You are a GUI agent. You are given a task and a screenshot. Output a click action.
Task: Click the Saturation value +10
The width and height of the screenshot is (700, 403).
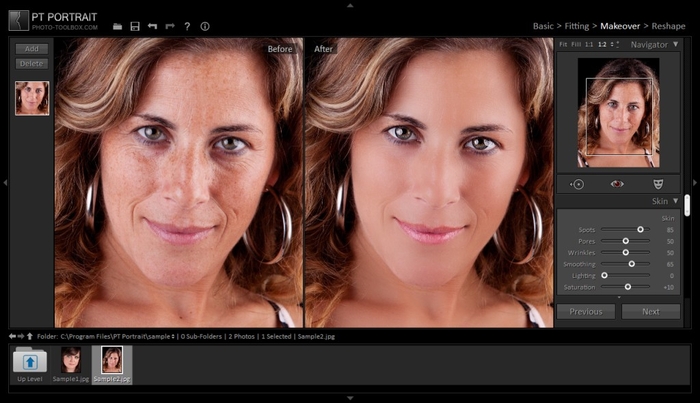coord(668,287)
